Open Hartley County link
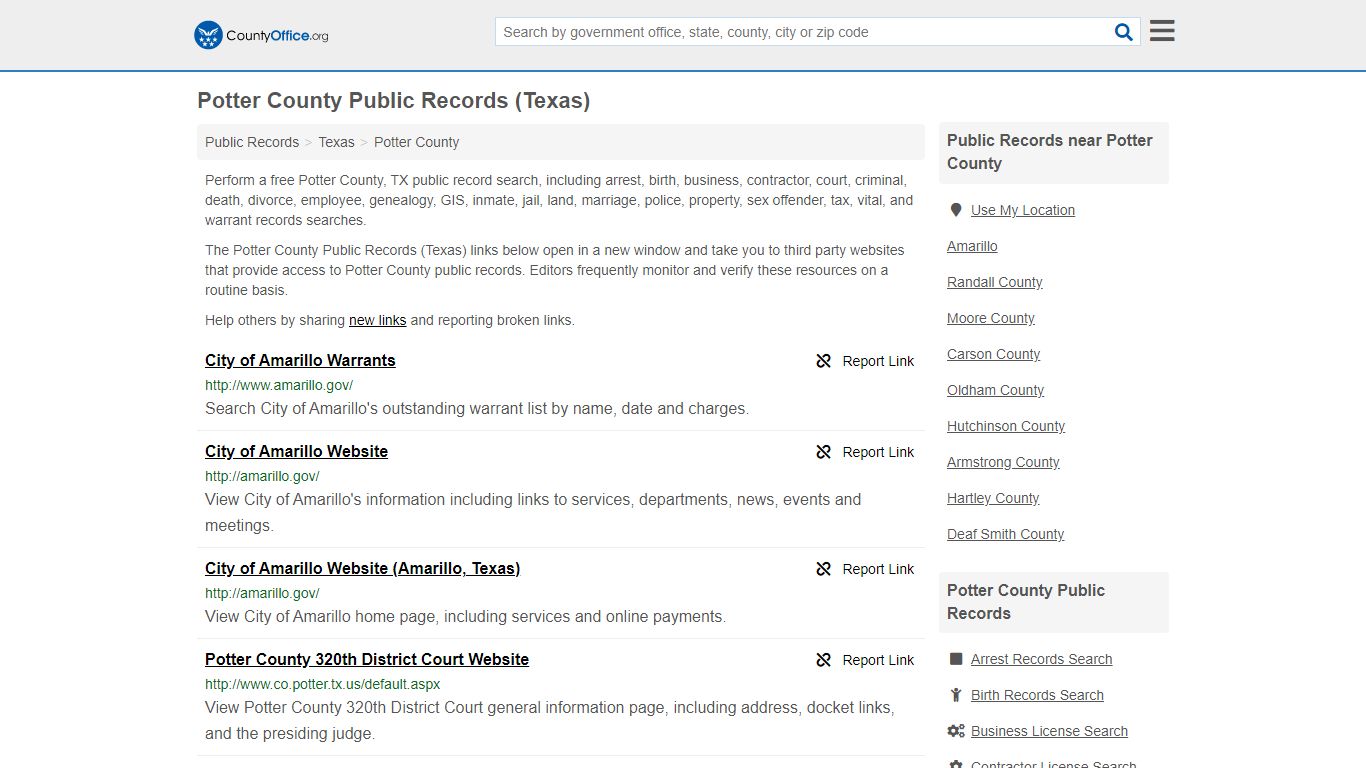This screenshot has width=1366, height=768. (993, 498)
